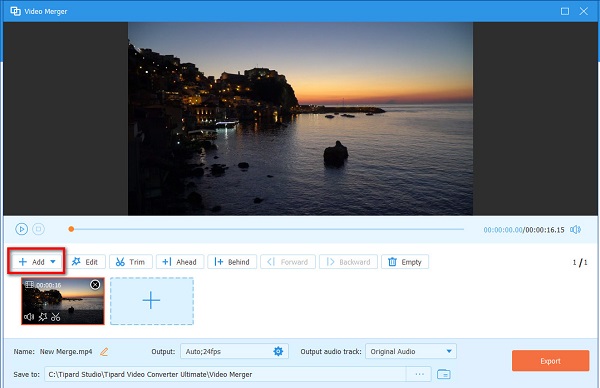Rename output with the pencil icon
The width and height of the screenshot is (600, 388).
[x=104, y=351]
